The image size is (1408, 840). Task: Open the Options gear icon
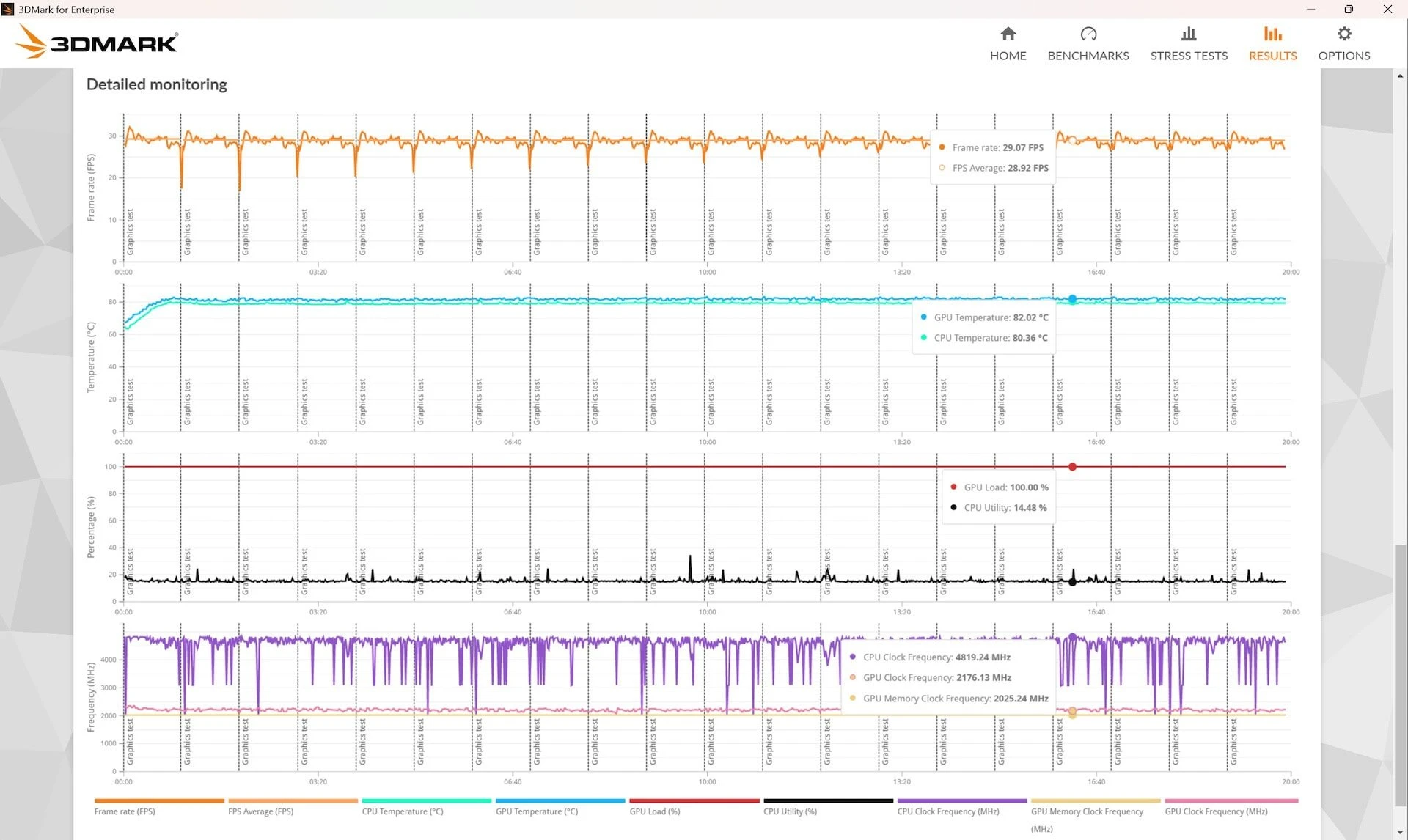(1344, 34)
